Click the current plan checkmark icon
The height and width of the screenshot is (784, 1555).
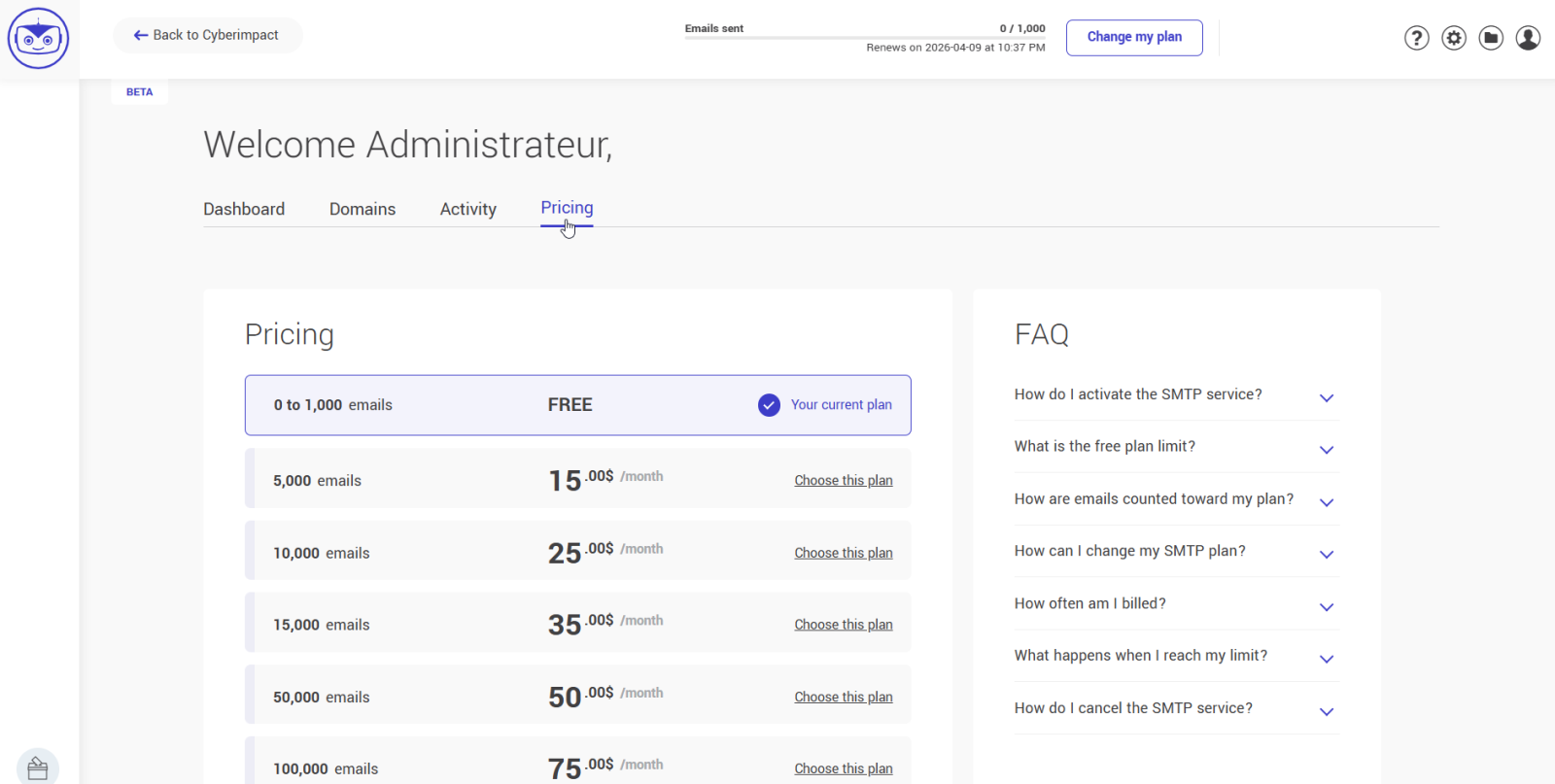click(x=769, y=405)
